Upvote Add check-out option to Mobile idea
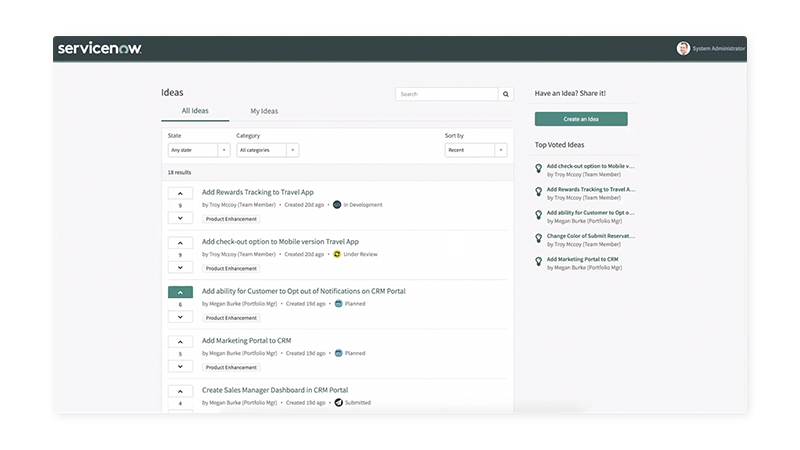 click(180, 242)
